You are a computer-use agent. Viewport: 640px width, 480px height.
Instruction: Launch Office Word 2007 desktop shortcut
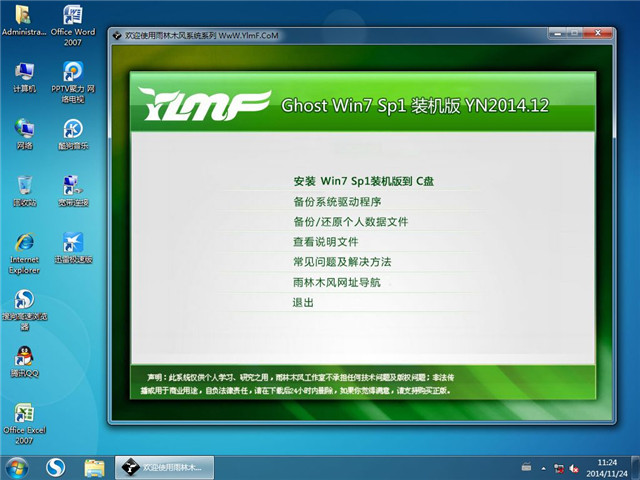coord(72,15)
